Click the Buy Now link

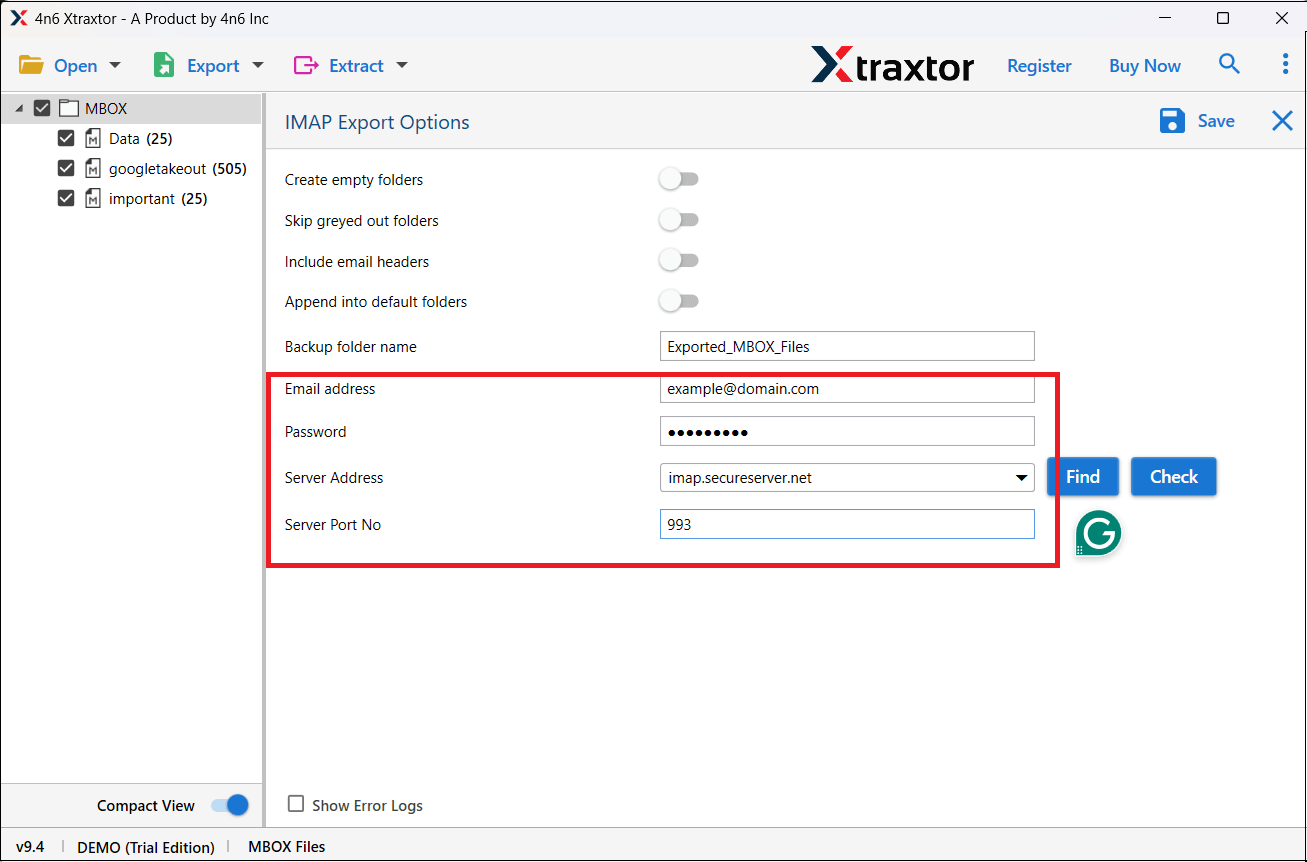pos(1145,65)
